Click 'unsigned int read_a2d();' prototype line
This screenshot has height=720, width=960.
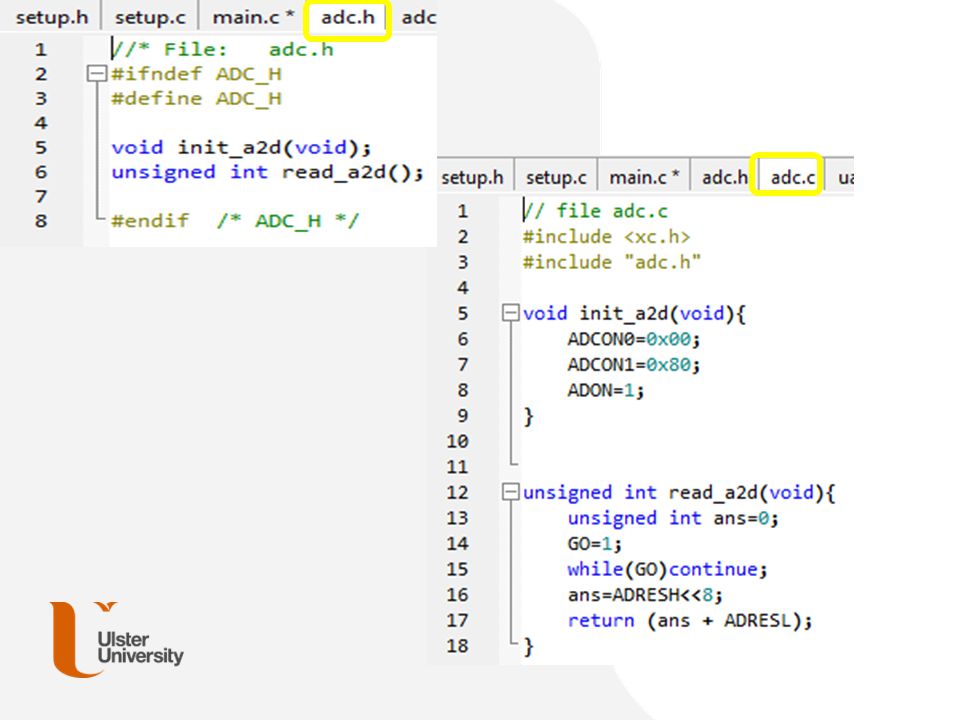coord(267,172)
